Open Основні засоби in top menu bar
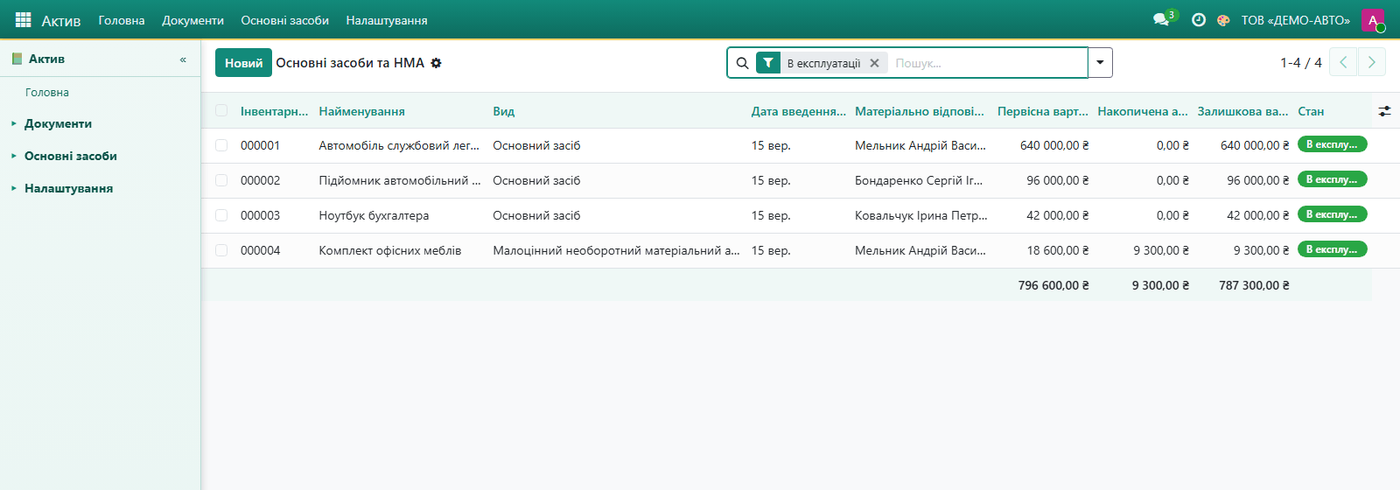The height and width of the screenshot is (490, 1400). tap(285, 20)
